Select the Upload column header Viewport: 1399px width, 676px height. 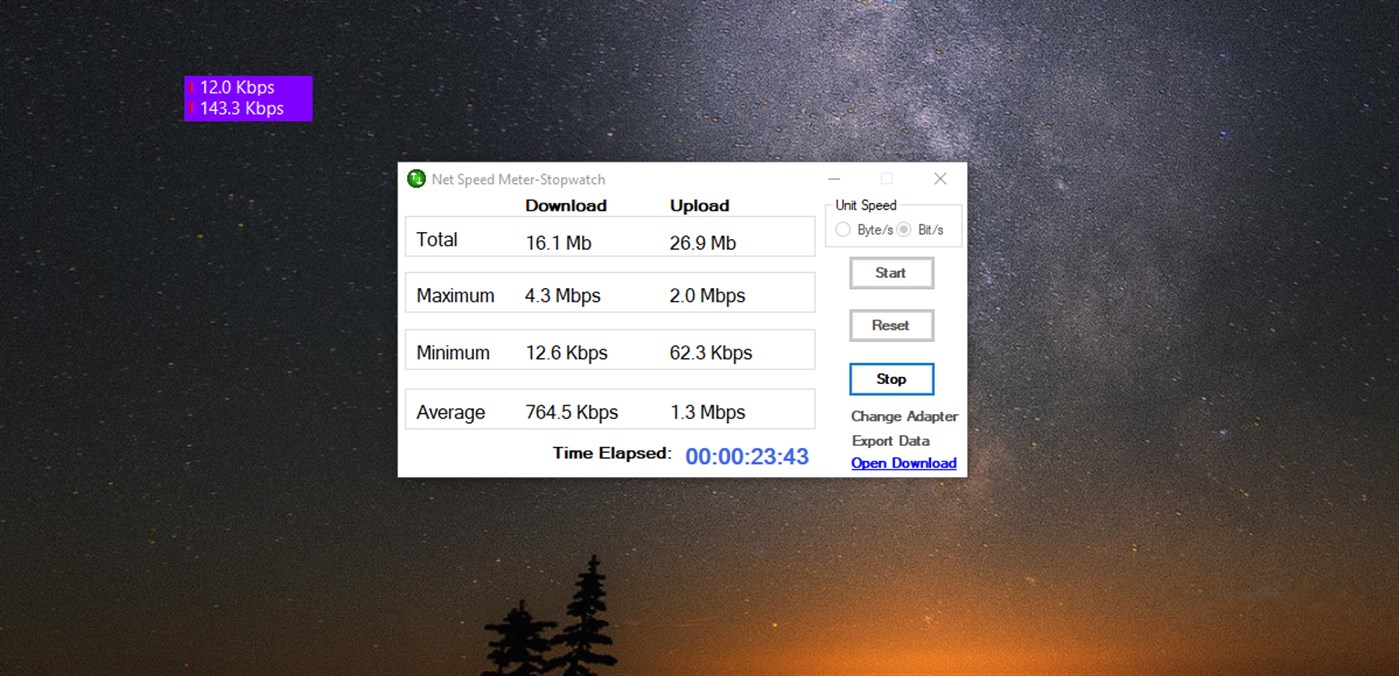[x=699, y=205]
